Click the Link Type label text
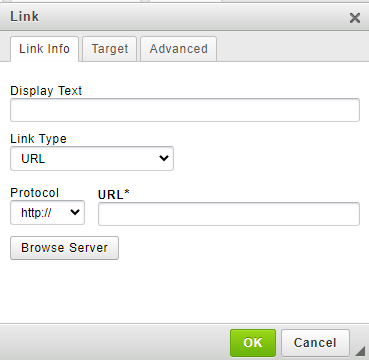The width and height of the screenshot is (369, 360). coord(38,139)
